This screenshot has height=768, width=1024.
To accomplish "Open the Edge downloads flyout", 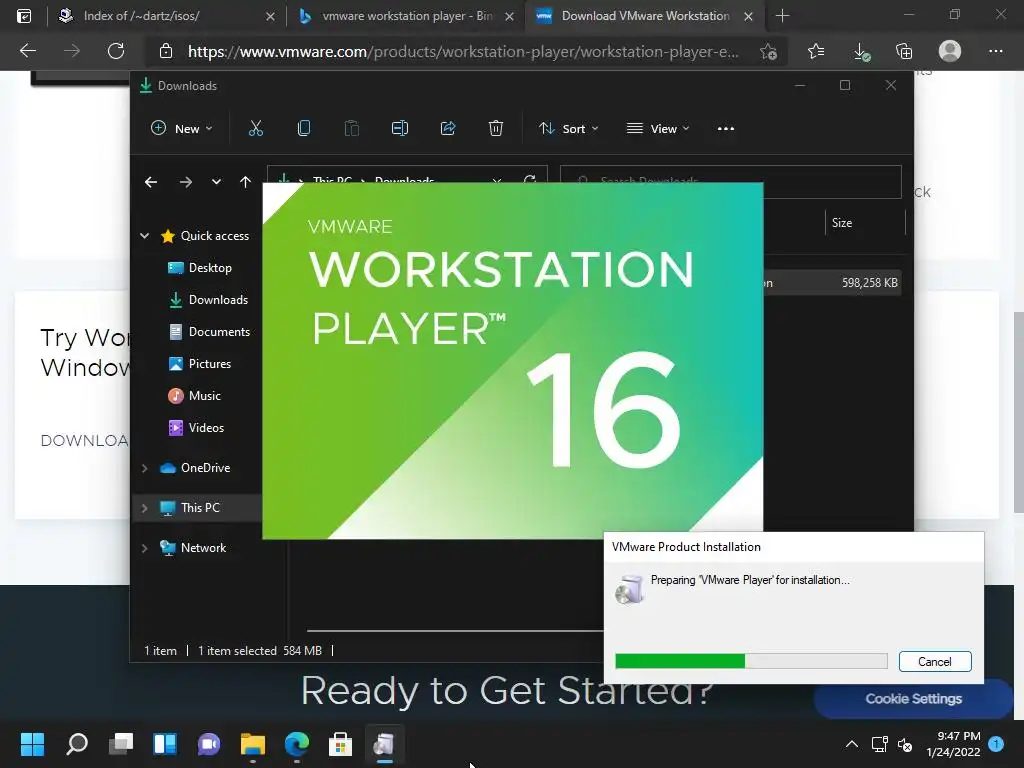I will [861, 52].
